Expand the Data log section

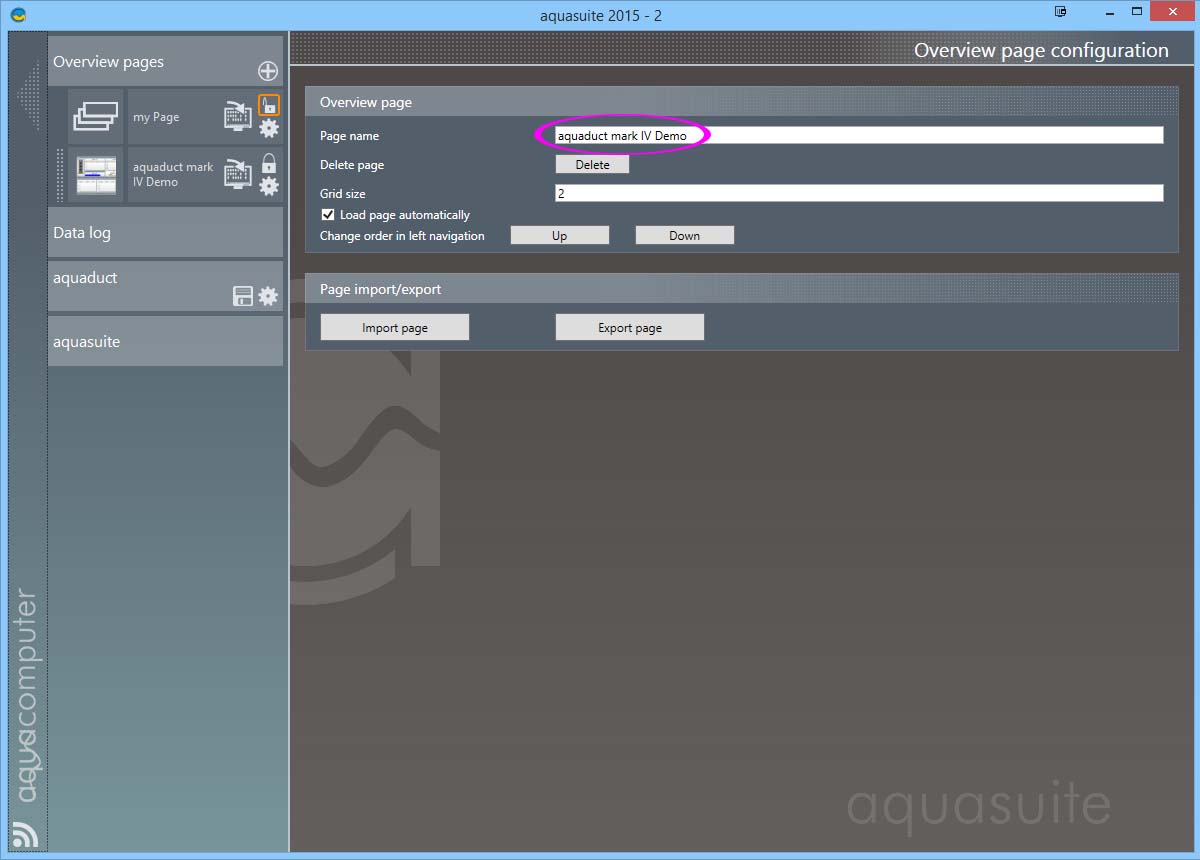tap(166, 233)
